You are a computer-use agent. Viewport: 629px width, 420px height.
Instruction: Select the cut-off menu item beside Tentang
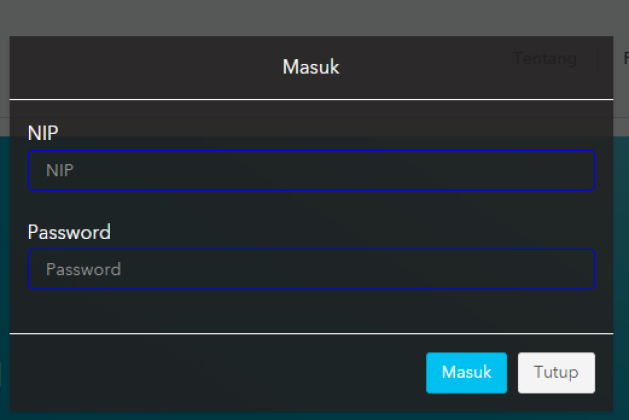(x=624, y=58)
